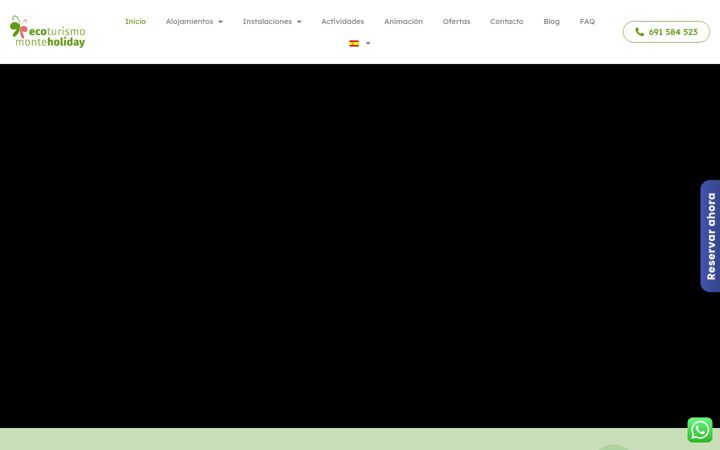
Task: Open the Alojamientos menu item
Action: (189, 21)
